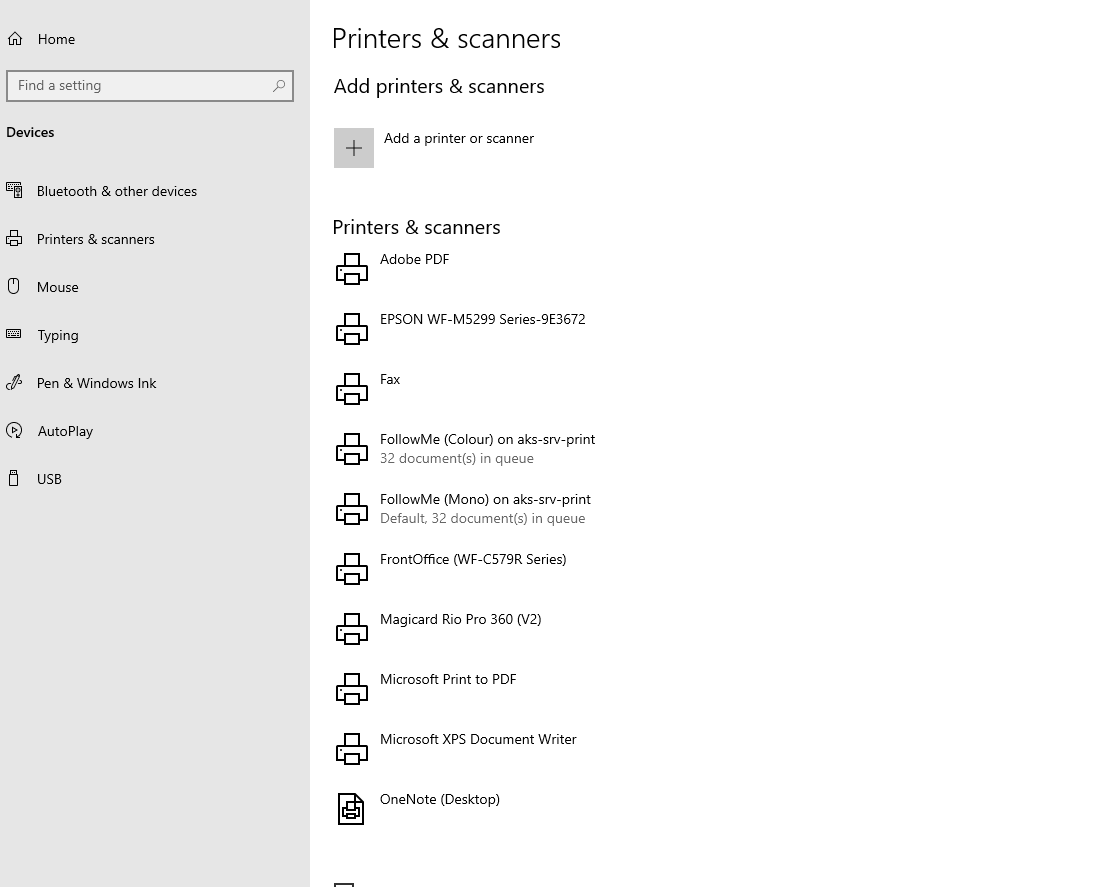Click the FollowMe (Mono) printer icon
Screen dimensions: 1100x887
click(x=351, y=509)
